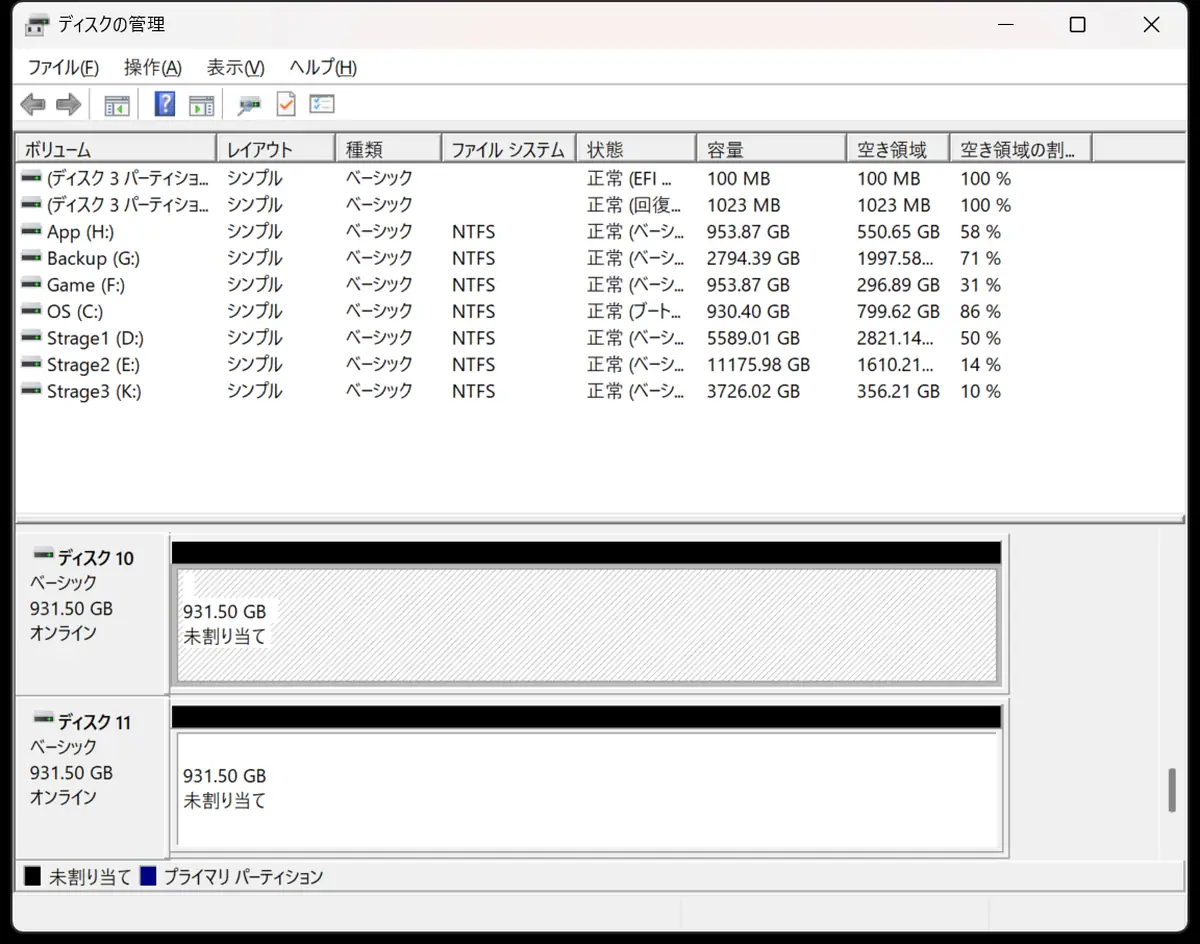Click the 799.62 GB free space cell

(x=898, y=311)
